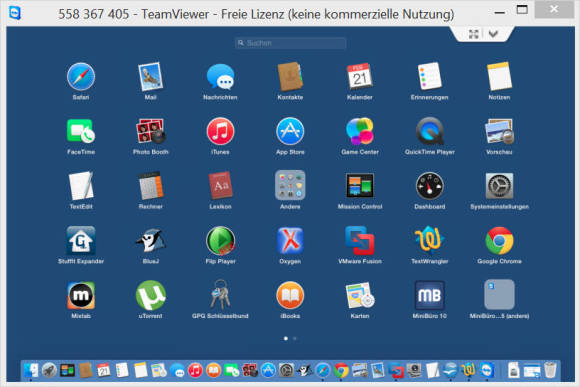The height and width of the screenshot is (387, 580).
Task: Open App Store from the Dock
Action: click(x=268, y=370)
